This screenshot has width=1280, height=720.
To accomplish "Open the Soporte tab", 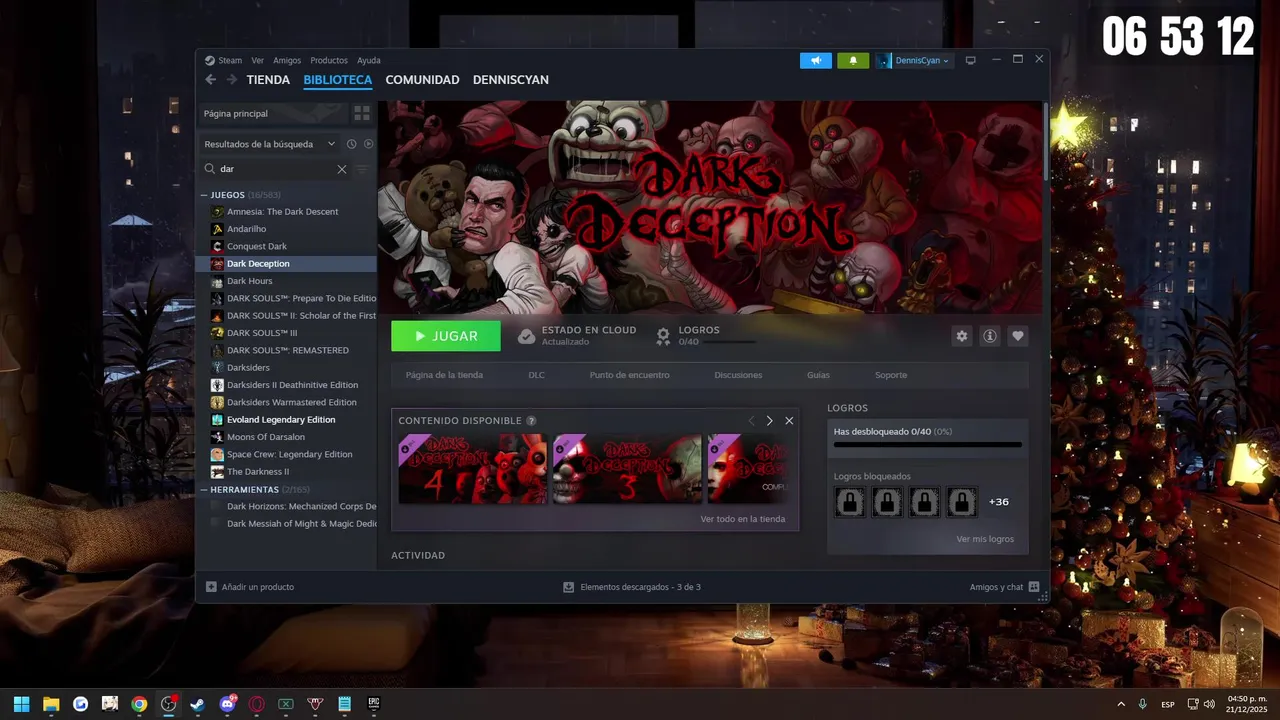I will [x=891, y=375].
